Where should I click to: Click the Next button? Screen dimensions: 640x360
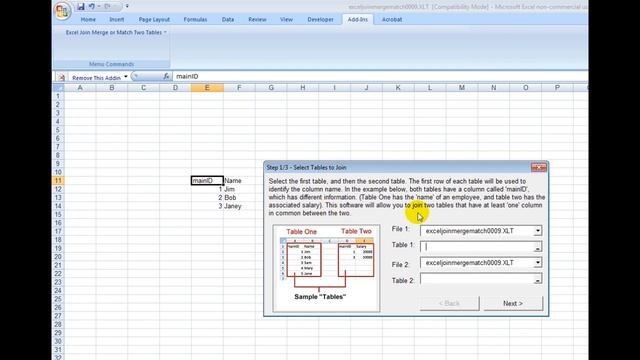[513, 303]
